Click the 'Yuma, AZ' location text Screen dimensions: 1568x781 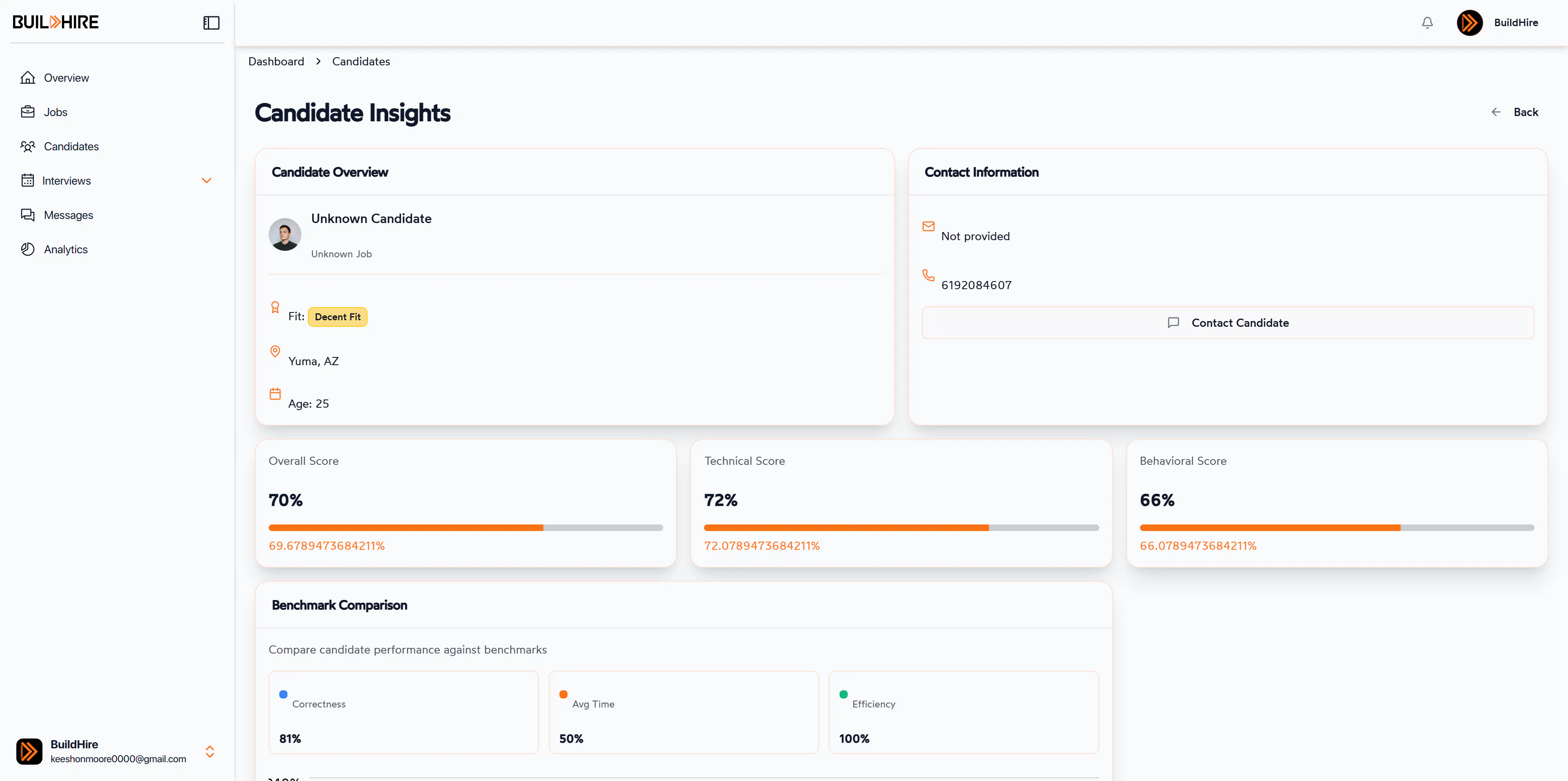coord(314,361)
